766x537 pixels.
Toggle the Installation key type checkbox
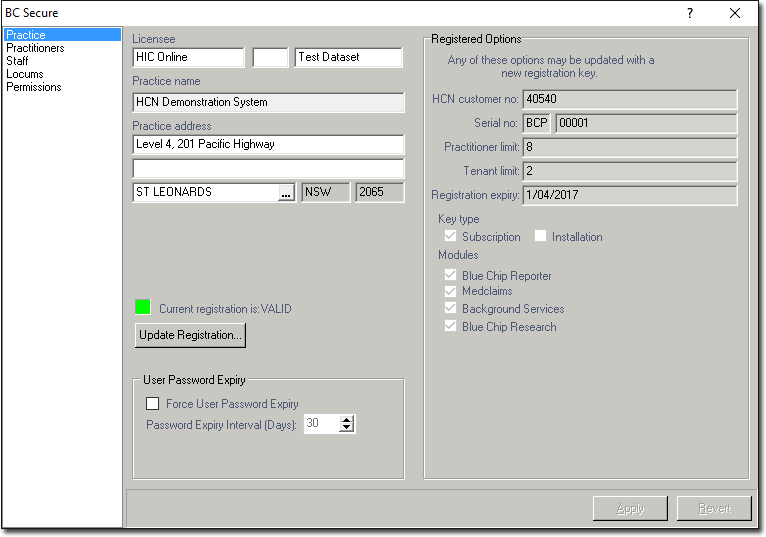[541, 237]
